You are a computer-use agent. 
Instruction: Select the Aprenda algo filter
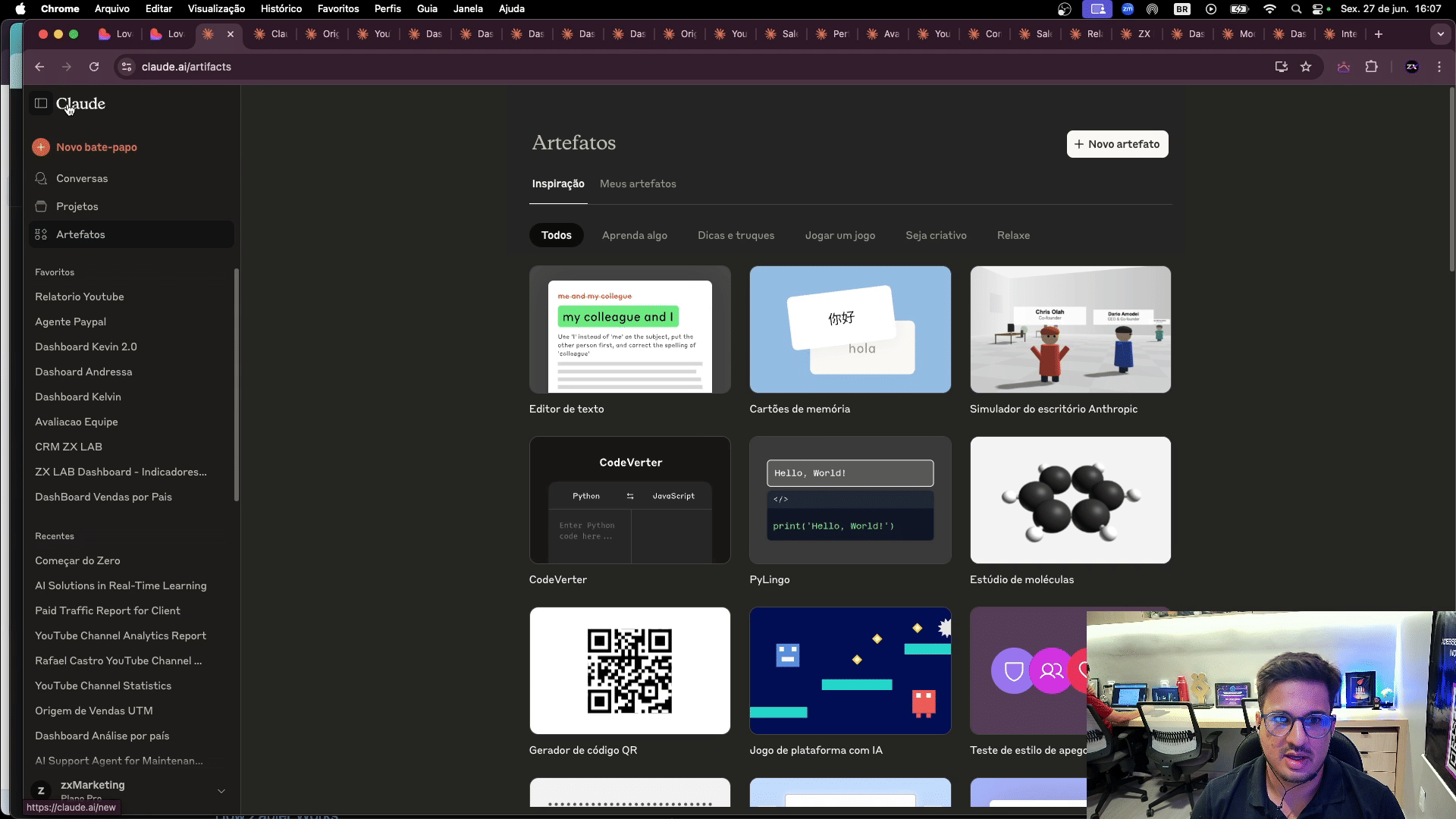[635, 235]
